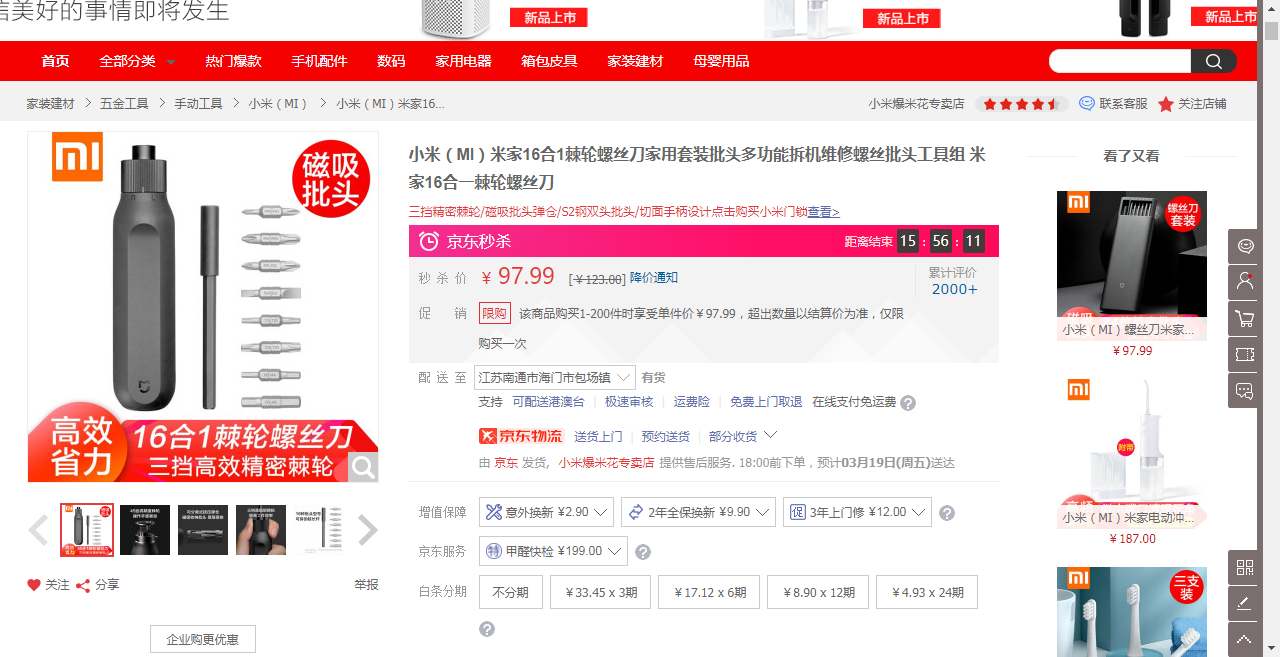Viewport: 1280px width, 657px height.
Task: Open sidebar customer service headset icon
Action: (1245, 247)
